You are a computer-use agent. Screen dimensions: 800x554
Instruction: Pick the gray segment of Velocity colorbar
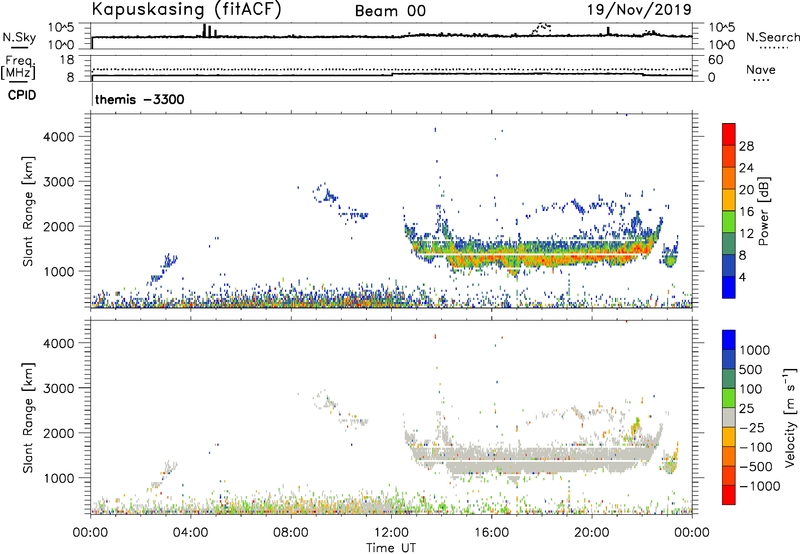pyautogui.click(x=729, y=418)
